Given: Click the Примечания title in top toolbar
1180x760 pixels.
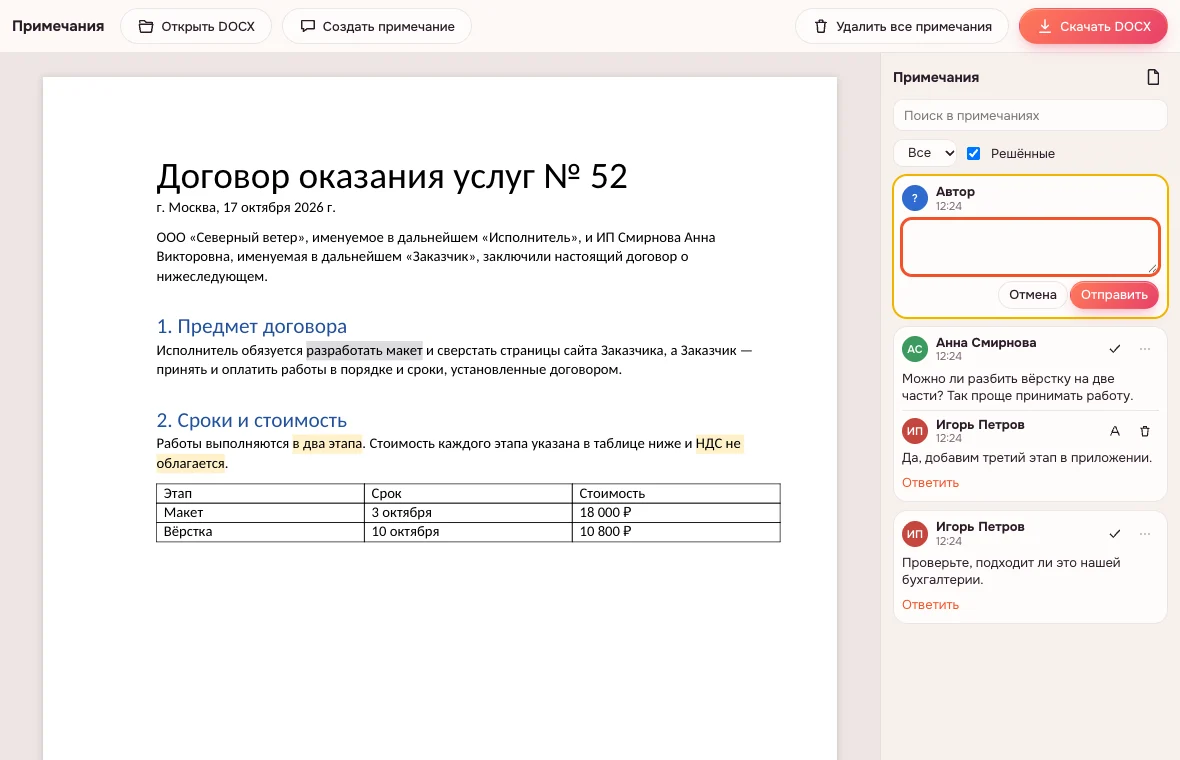Looking at the screenshot, I should coord(58,26).
